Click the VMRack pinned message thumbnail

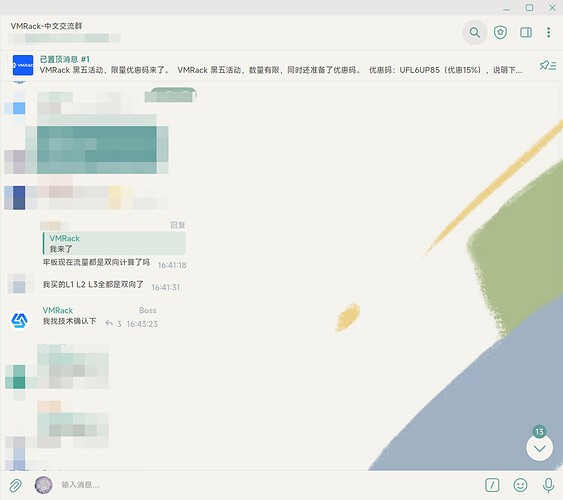[23, 65]
